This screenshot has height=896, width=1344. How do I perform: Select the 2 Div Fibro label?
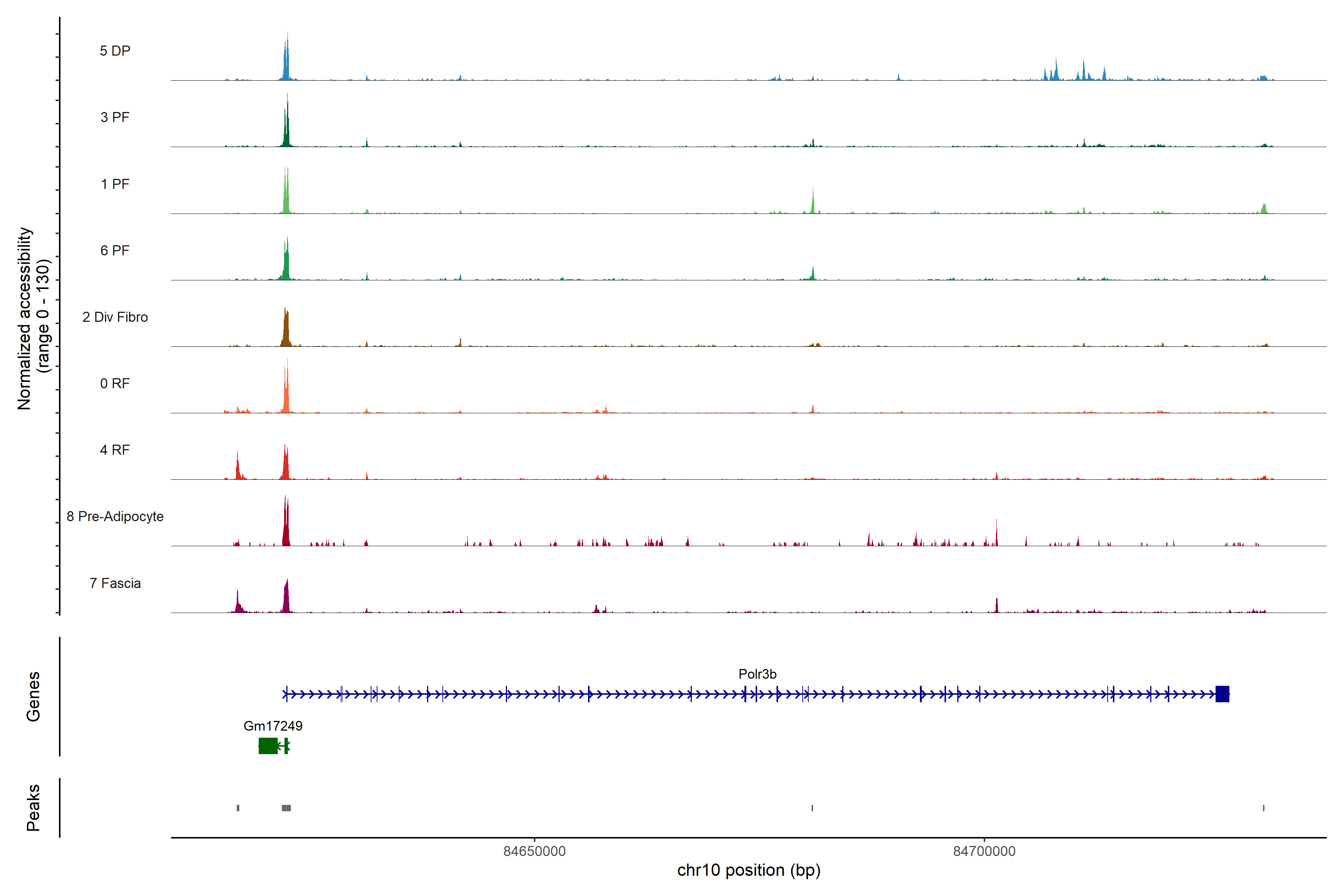coord(115,317)
